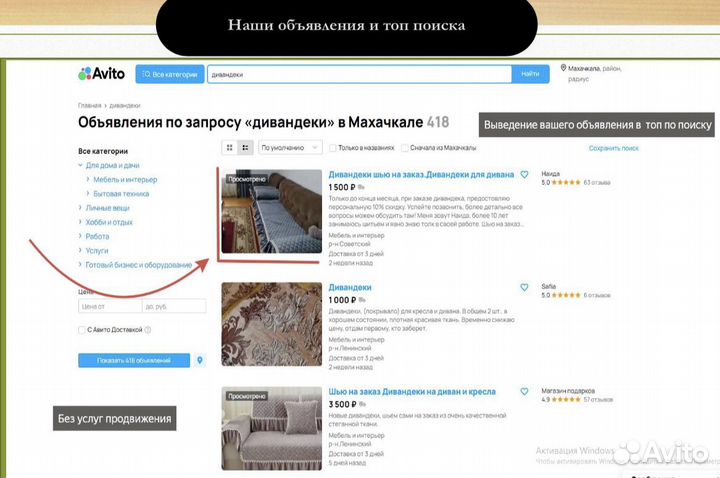Select Личные вещи category link
The width and height of the screenshot is (720, 478).
[x=107, y=208]
